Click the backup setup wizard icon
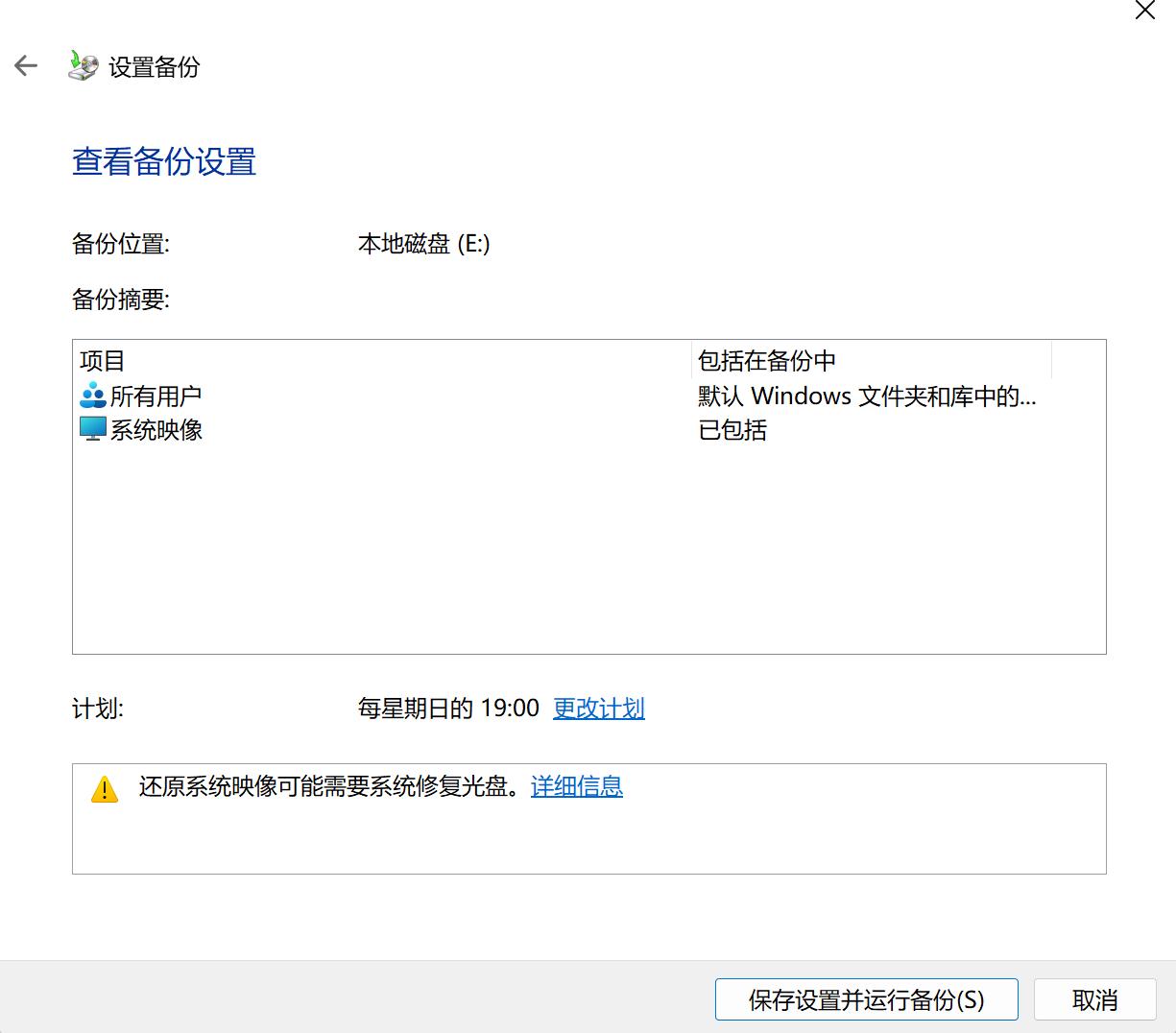This screenshot has width=1176, height=1033. (83, 66)
